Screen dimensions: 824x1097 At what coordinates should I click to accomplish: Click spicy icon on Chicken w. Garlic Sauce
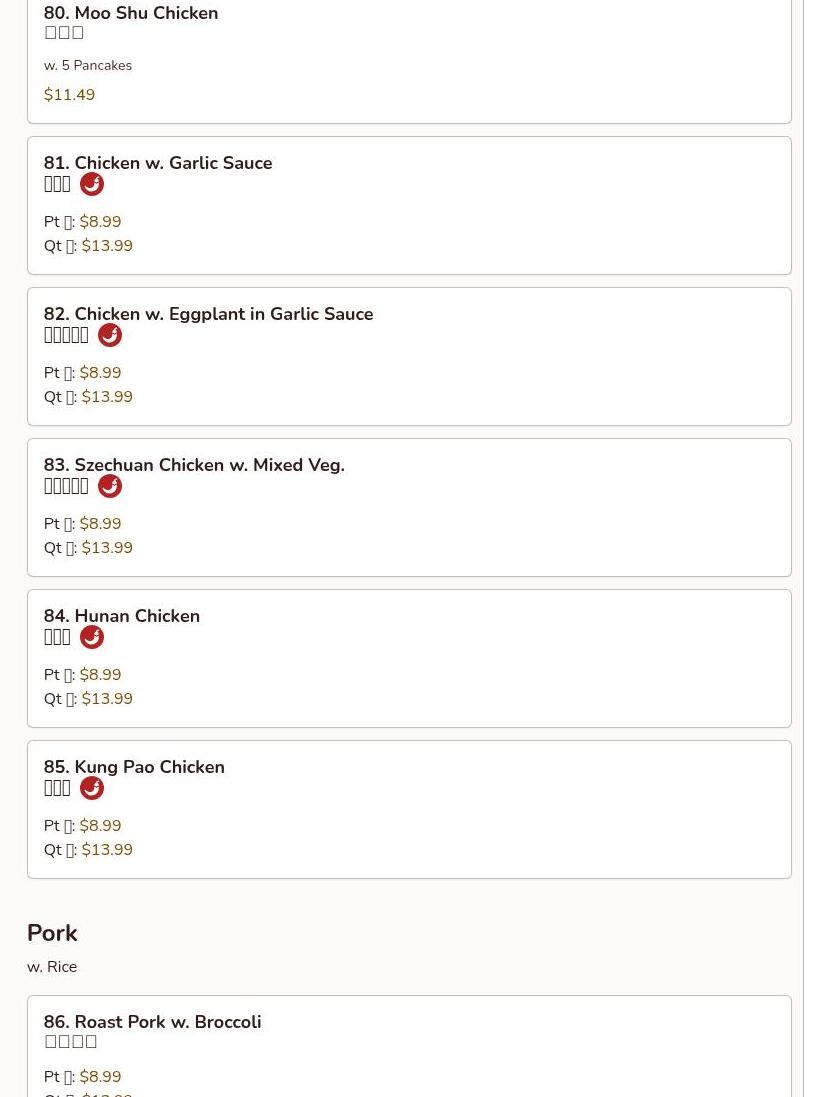pyautogui.click(x=92, y=184)
